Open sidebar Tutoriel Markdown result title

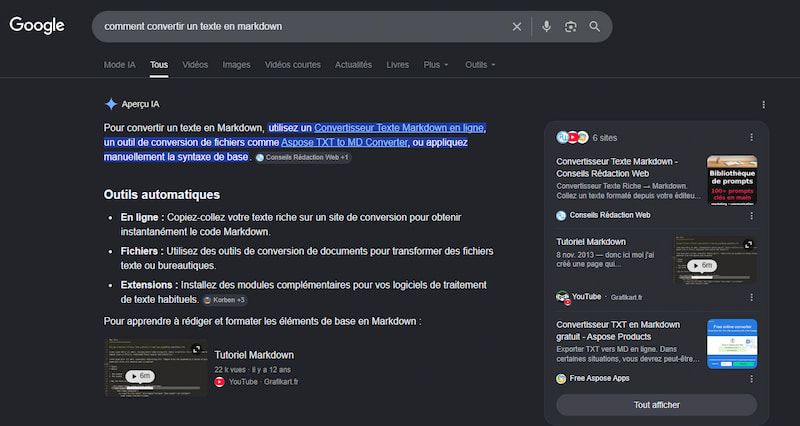tap(591, 242)
